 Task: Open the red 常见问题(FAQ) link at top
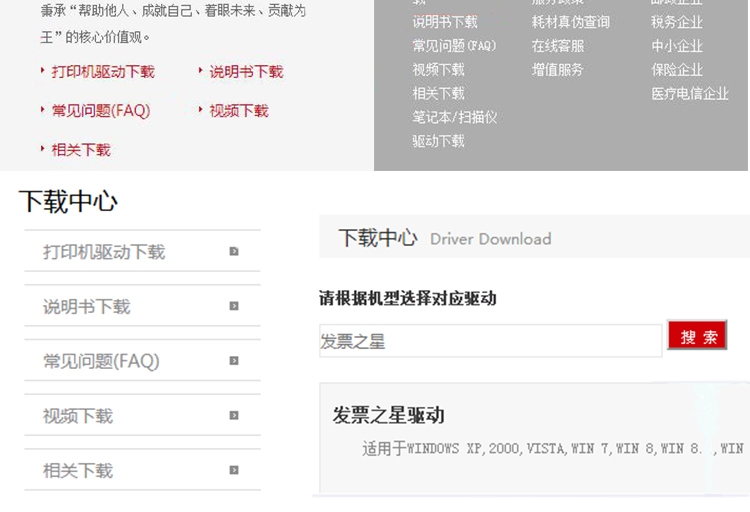coord(101,111)
